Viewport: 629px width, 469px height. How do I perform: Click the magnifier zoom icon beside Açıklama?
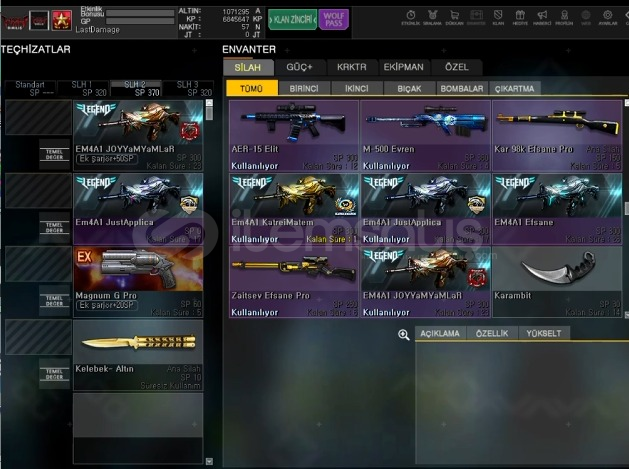click(404, 335)
